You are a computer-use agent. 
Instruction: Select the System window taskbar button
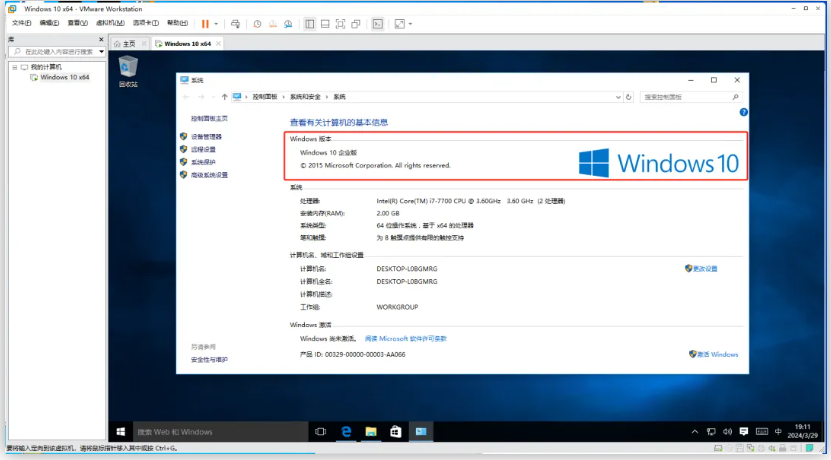coord(421,431)
